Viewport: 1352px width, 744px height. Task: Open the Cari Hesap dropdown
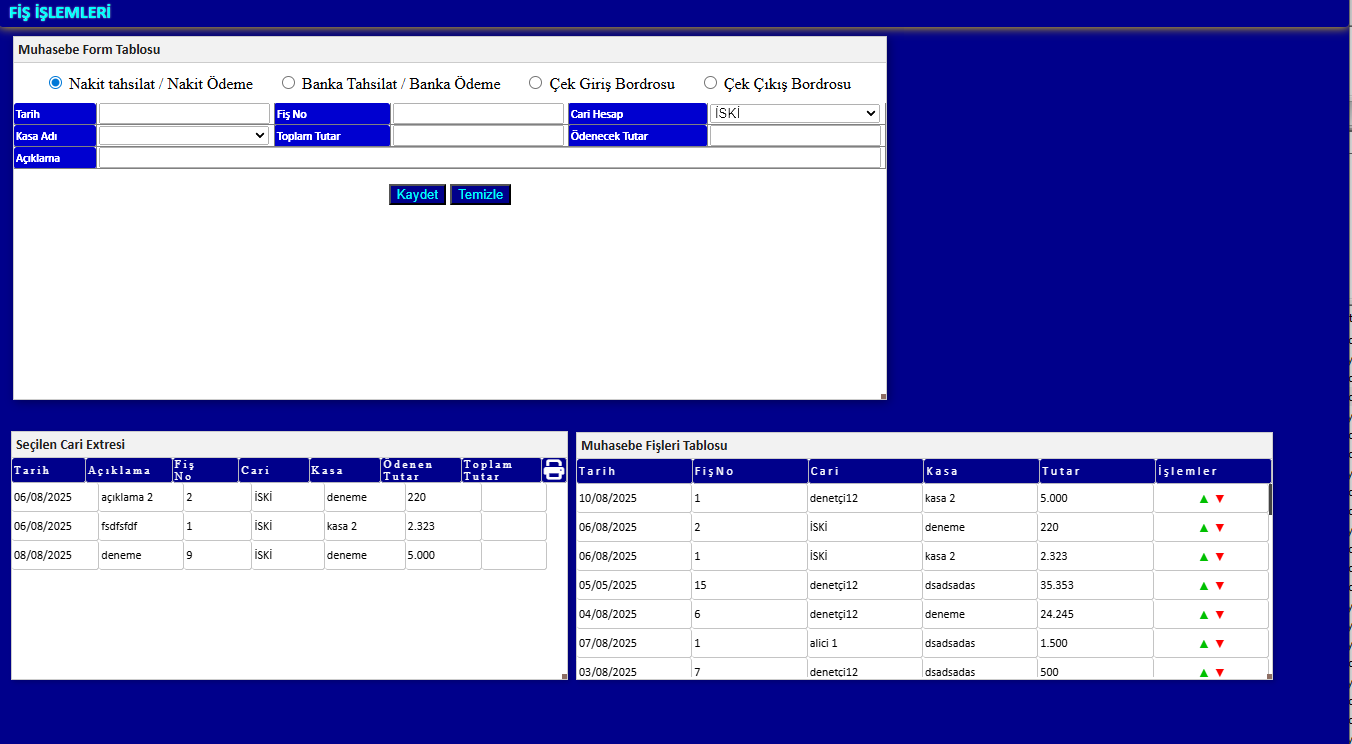pyautogui.click(x=794, y=114)
